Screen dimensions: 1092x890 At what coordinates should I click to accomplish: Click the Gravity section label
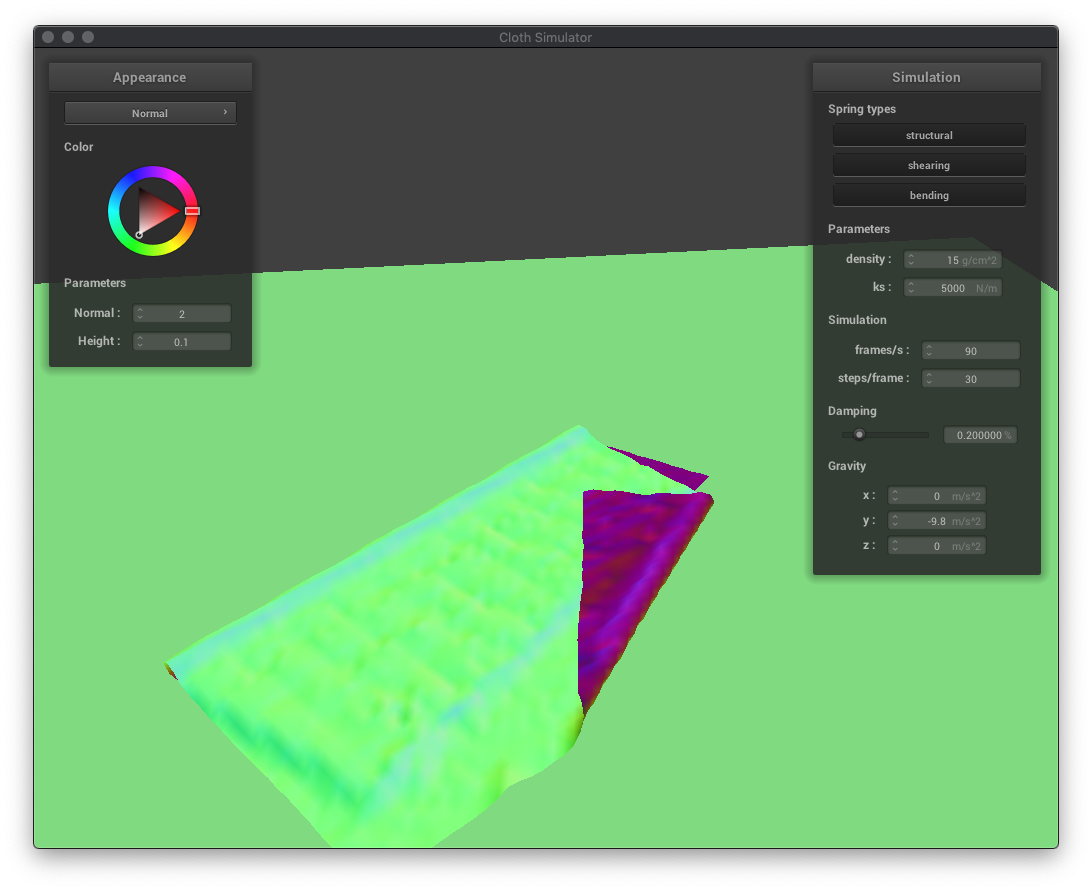click(x=846, y=466)
